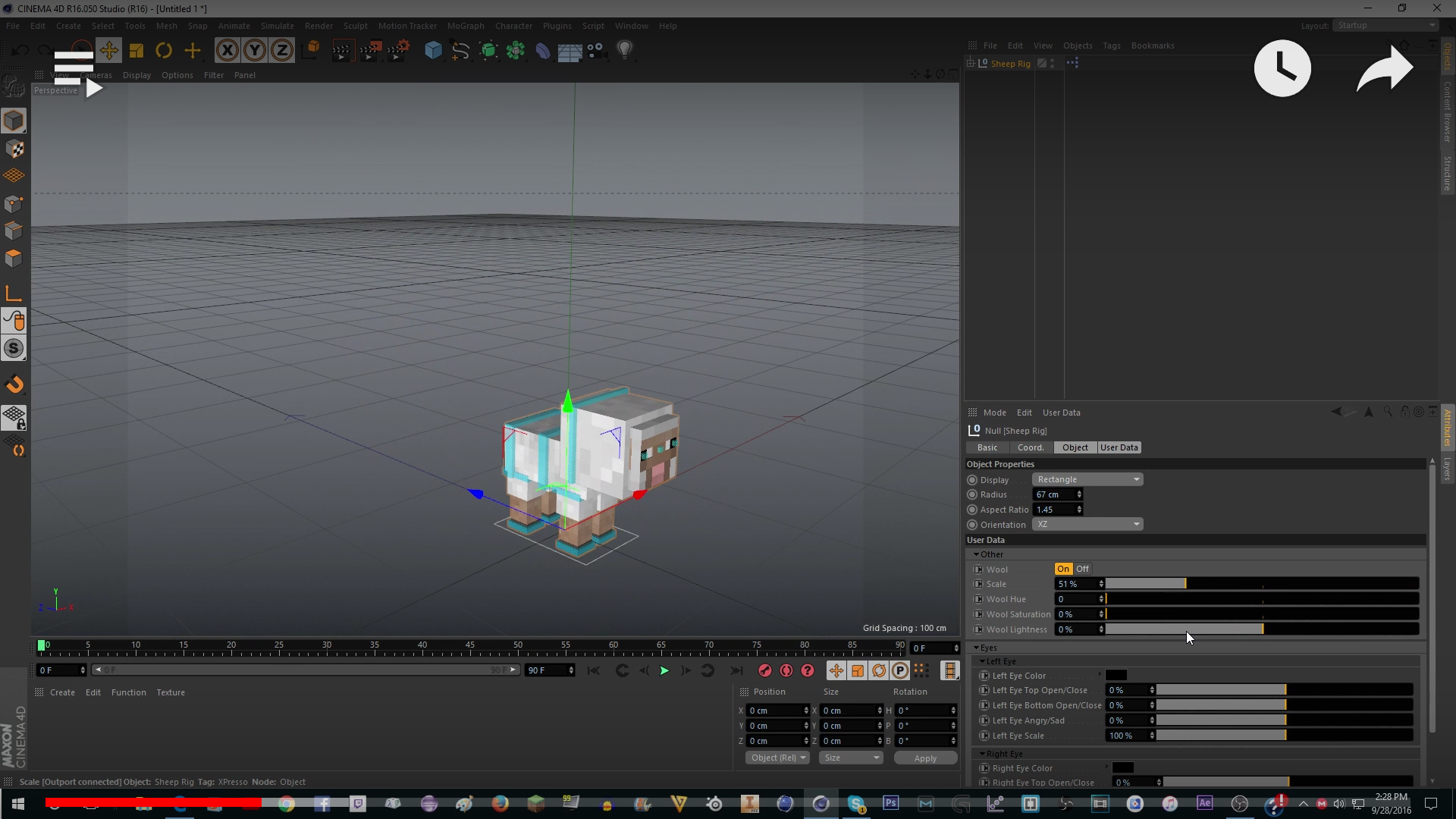Image resolution: width=1456 pixels, height=819 pixels.
Task: Adjust the Scale 51% slider
Action: click(1262, 584)
